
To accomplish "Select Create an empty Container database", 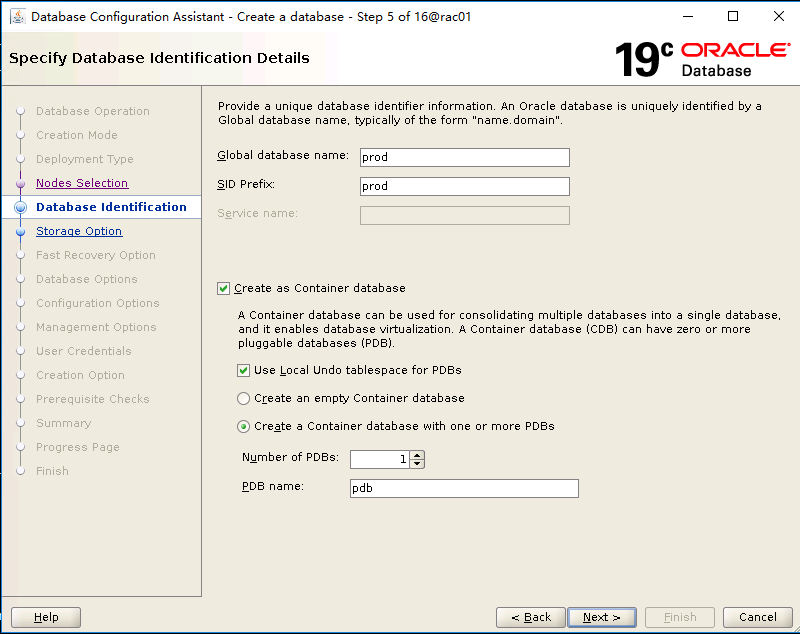I will coord(243,398).
